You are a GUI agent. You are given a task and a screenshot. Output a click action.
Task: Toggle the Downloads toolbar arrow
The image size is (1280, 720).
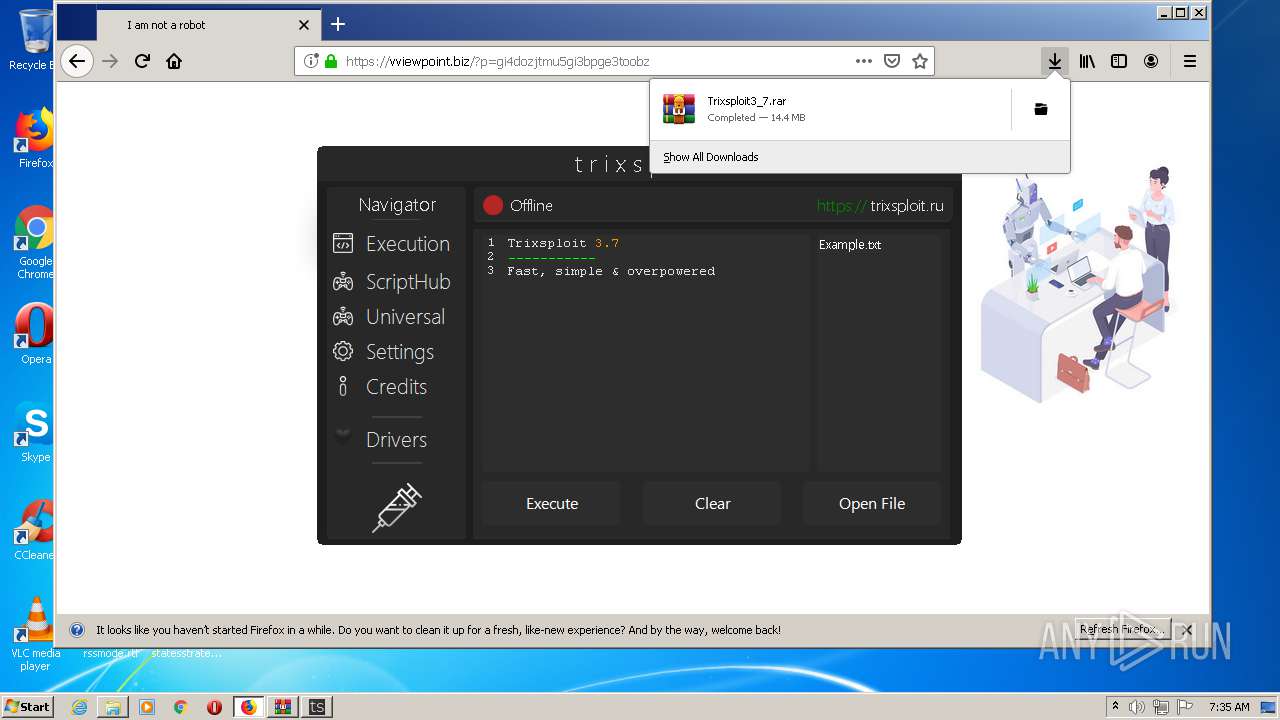pos(1054,61)
